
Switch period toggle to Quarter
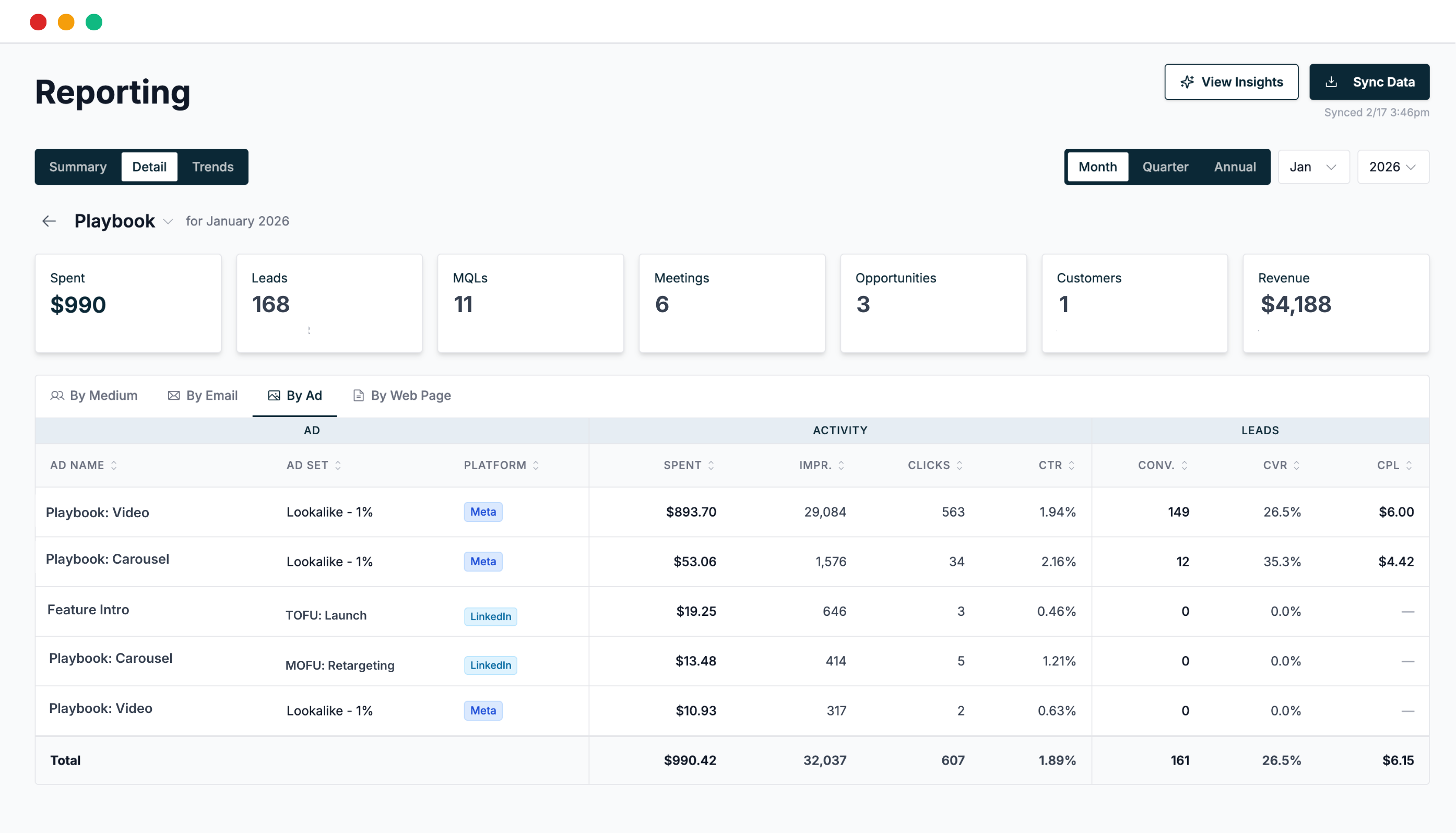coord(1165,166)
